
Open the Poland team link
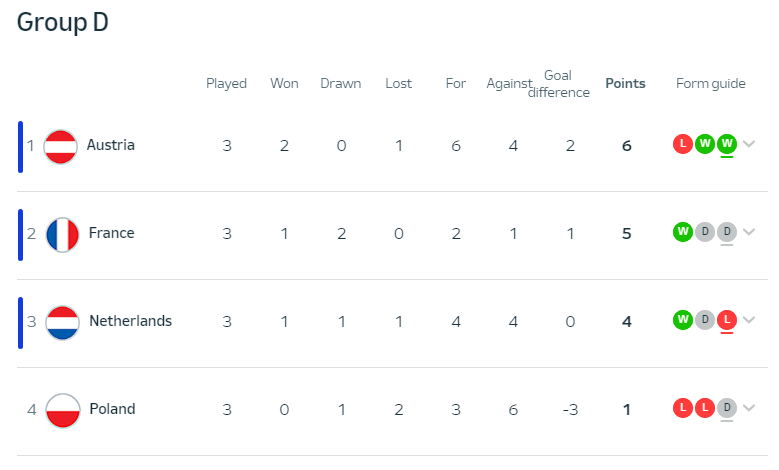(x=112, y=409)
